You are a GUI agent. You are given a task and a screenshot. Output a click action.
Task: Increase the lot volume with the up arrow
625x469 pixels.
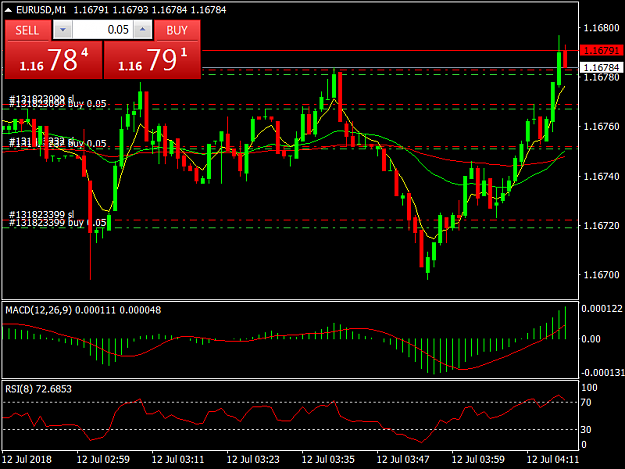pyautogui.click(x=143, y=30)
